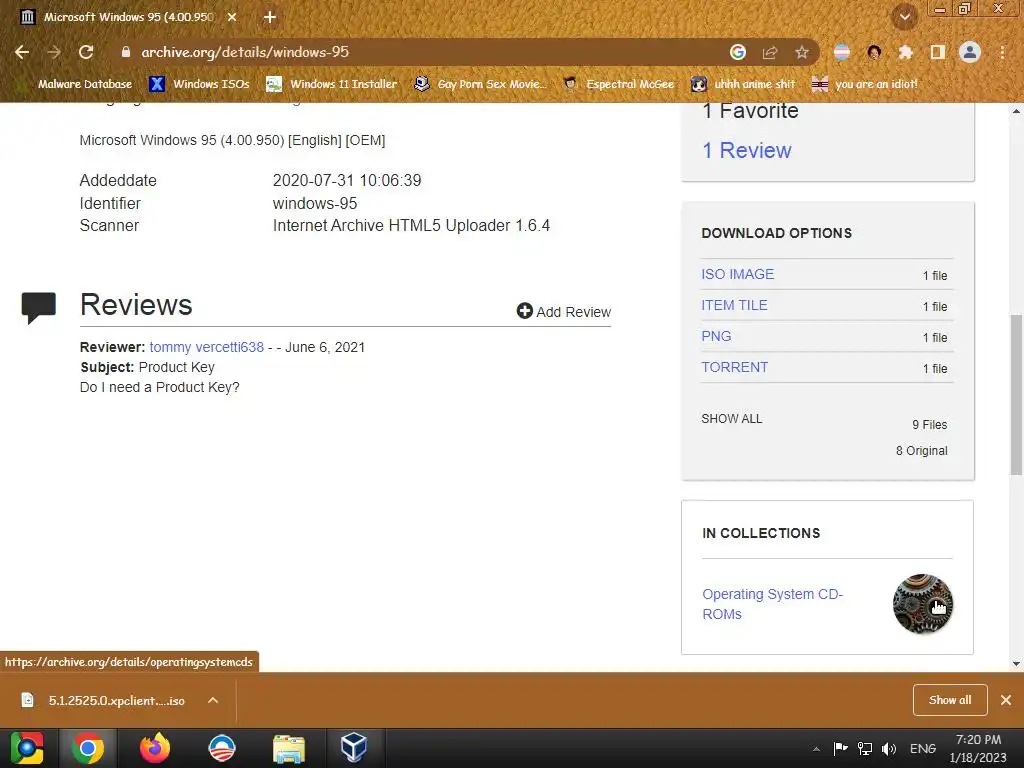Go forward with the browser forward arrow
This screenshot has height=768, width=1024.
pos(54,52)
